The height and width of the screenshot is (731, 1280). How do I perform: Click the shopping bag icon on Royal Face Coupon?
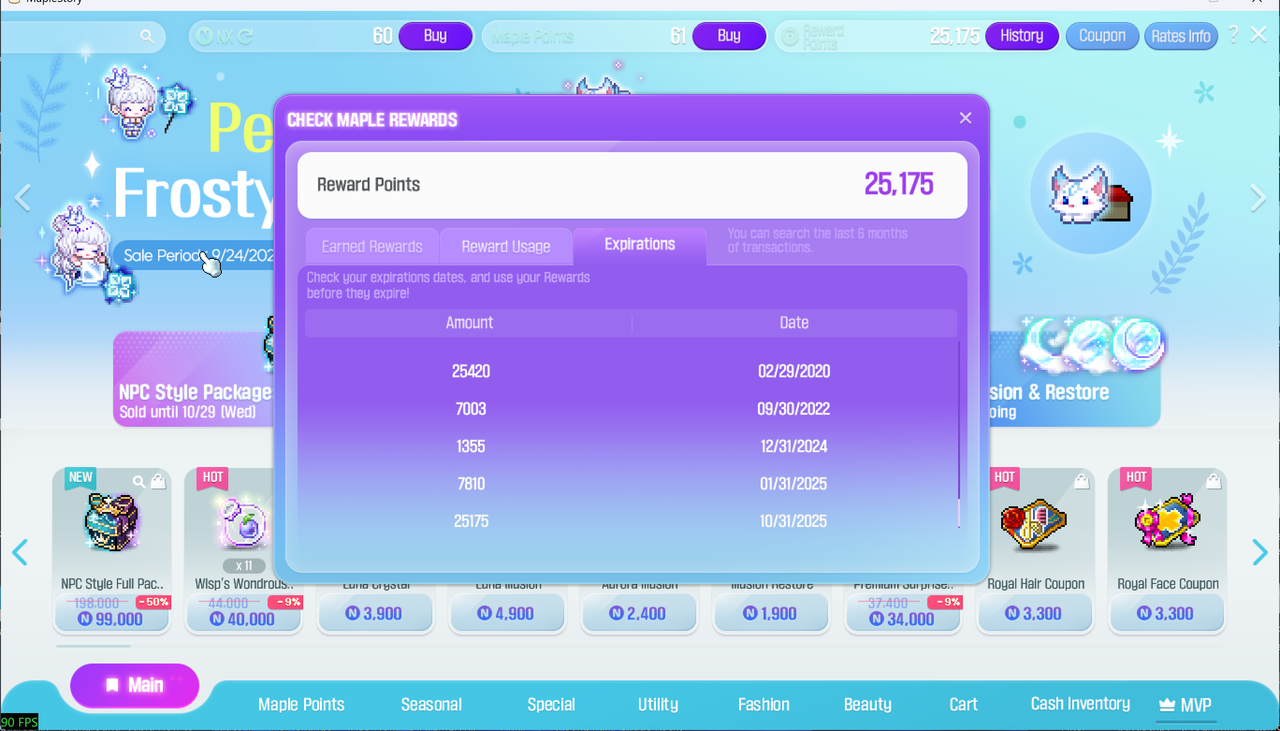(1212, 481)
